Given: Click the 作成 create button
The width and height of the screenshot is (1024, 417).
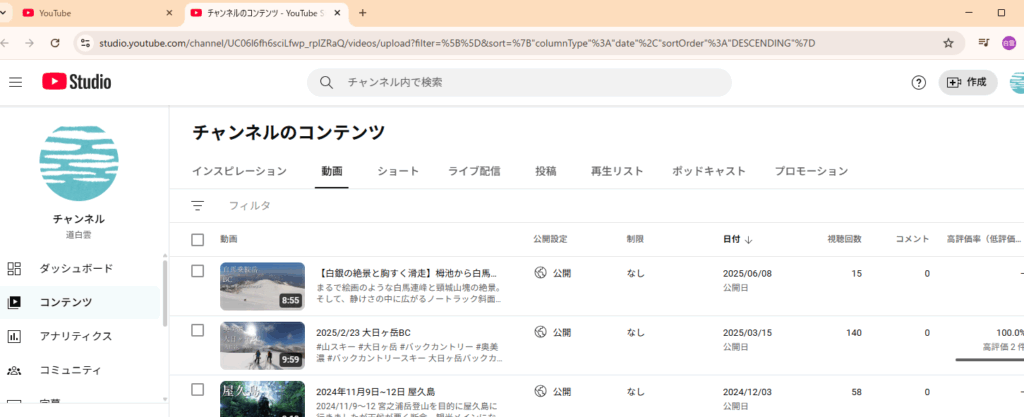Looking at the screenshot, I should (968, 82).
